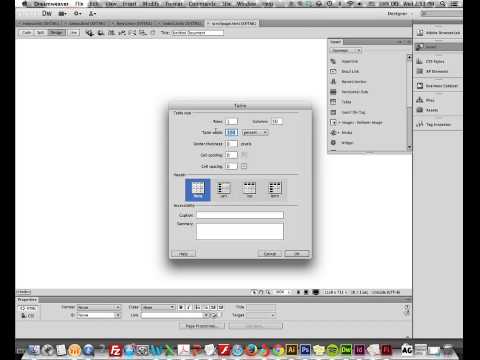Click the Page Properties button
480x360 pixels.
202,326
